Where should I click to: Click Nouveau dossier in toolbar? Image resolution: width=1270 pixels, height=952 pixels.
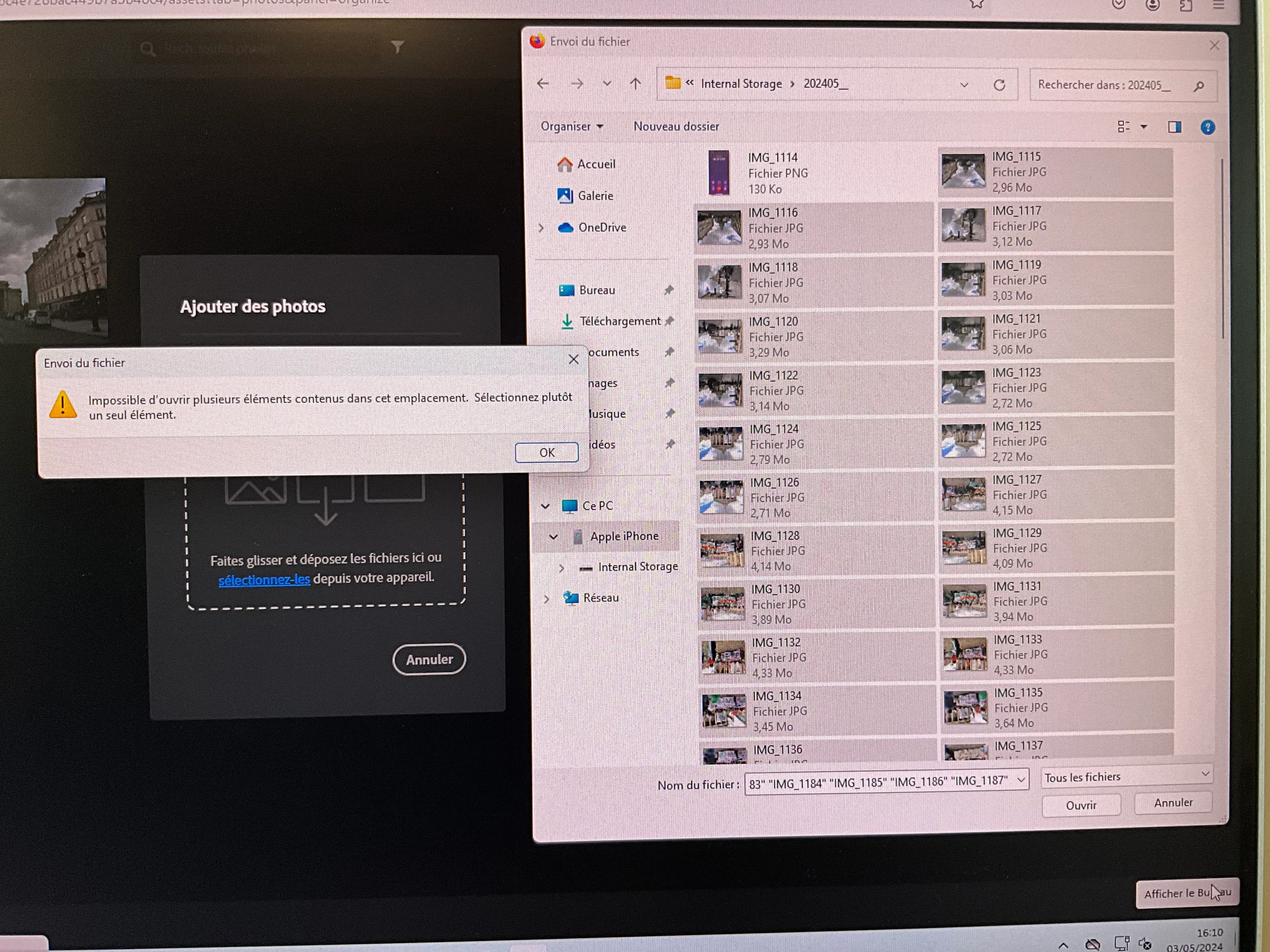676,126
